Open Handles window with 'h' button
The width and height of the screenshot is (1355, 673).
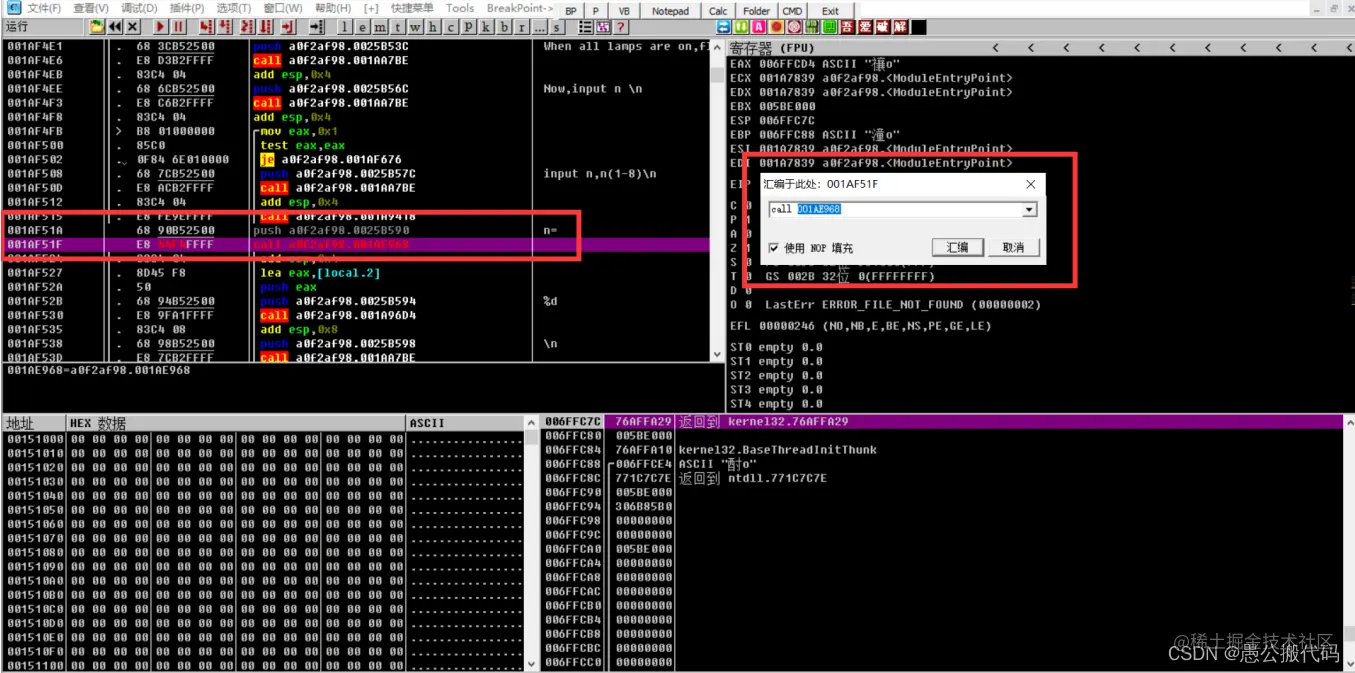(432, 26)
